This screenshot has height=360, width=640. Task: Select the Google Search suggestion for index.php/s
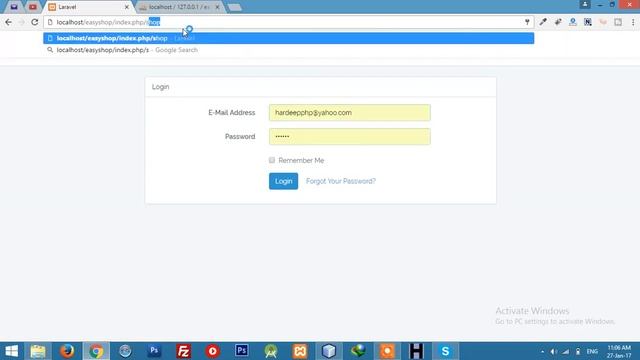point(289,50)
